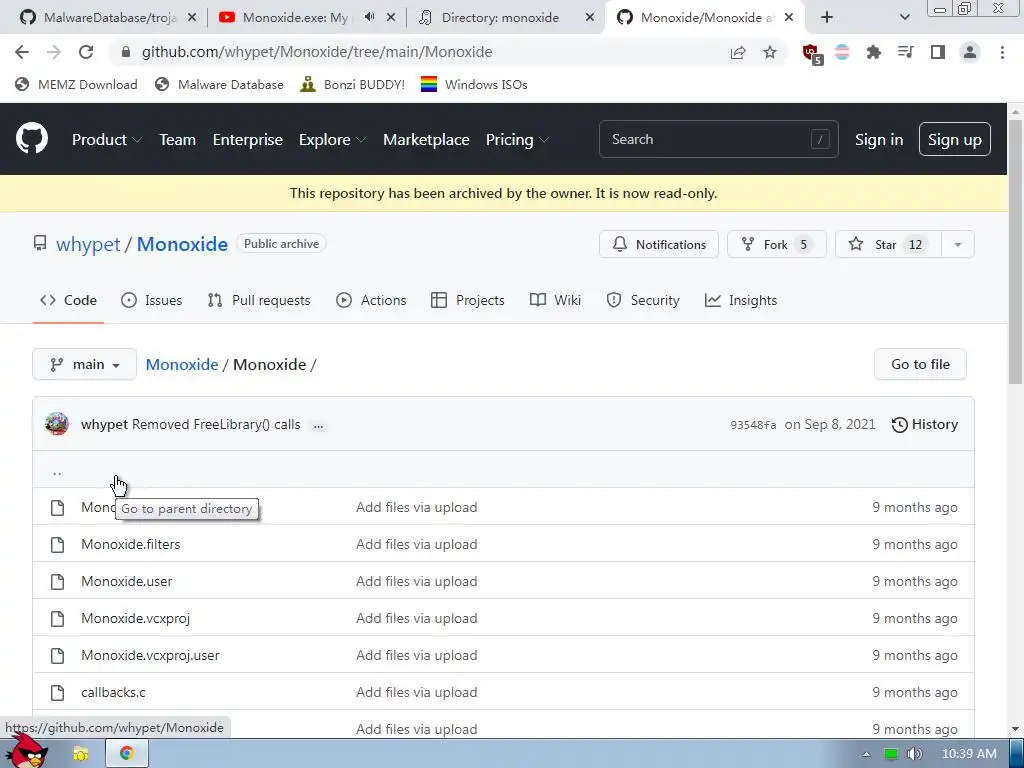This screenshot has height=768, width=1024.
Task: Open the Security tab
Action: coord(643,300)
